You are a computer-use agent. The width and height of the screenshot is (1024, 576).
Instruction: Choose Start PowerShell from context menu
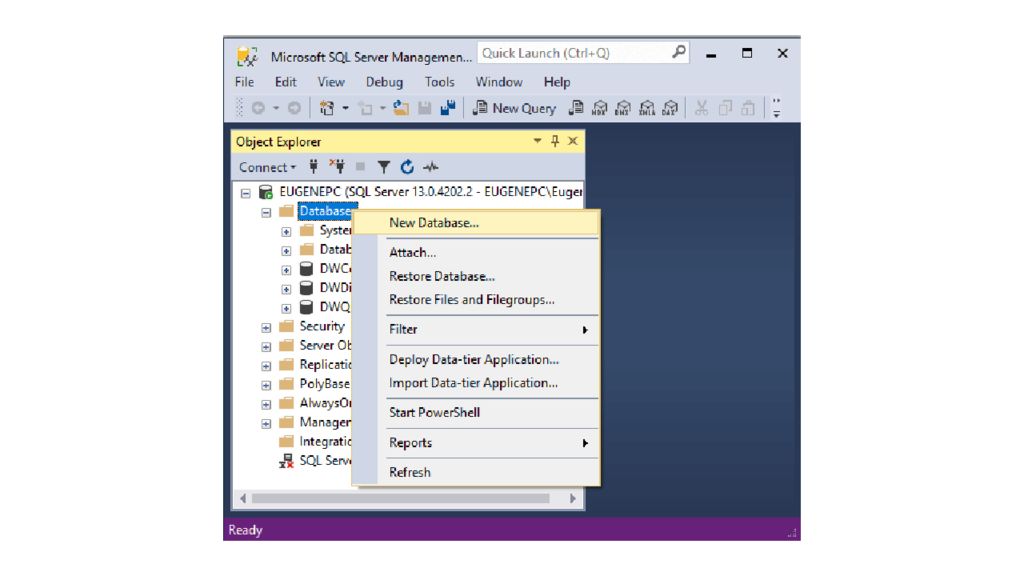point(476,413)
